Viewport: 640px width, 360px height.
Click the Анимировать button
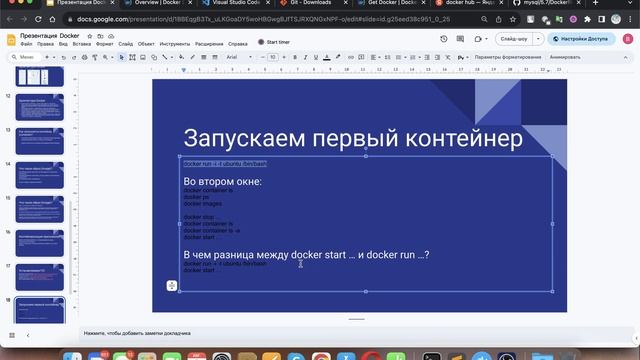[565, 58]
